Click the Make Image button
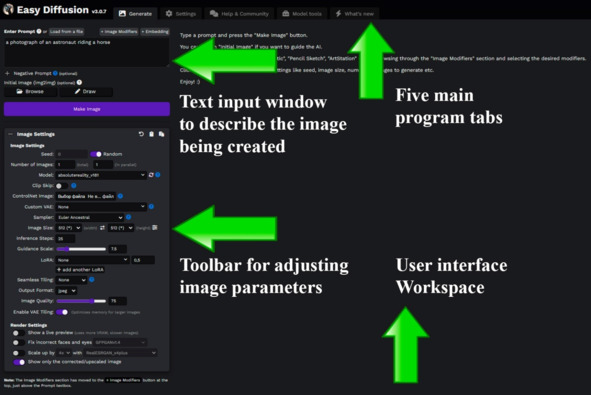Screen dimensions: 591x395 coord(87,109)
